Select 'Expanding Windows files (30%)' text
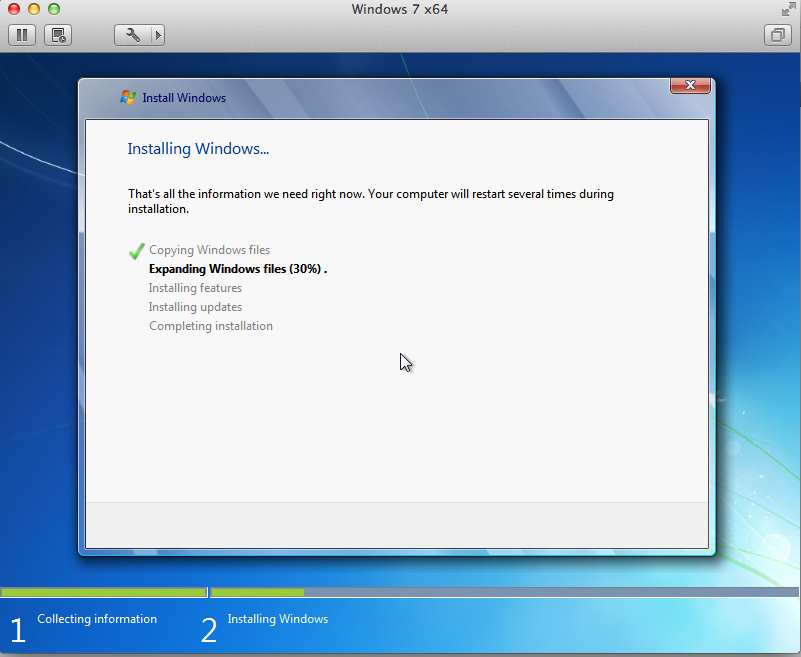 pyautogui.click(x=235, y=269)
